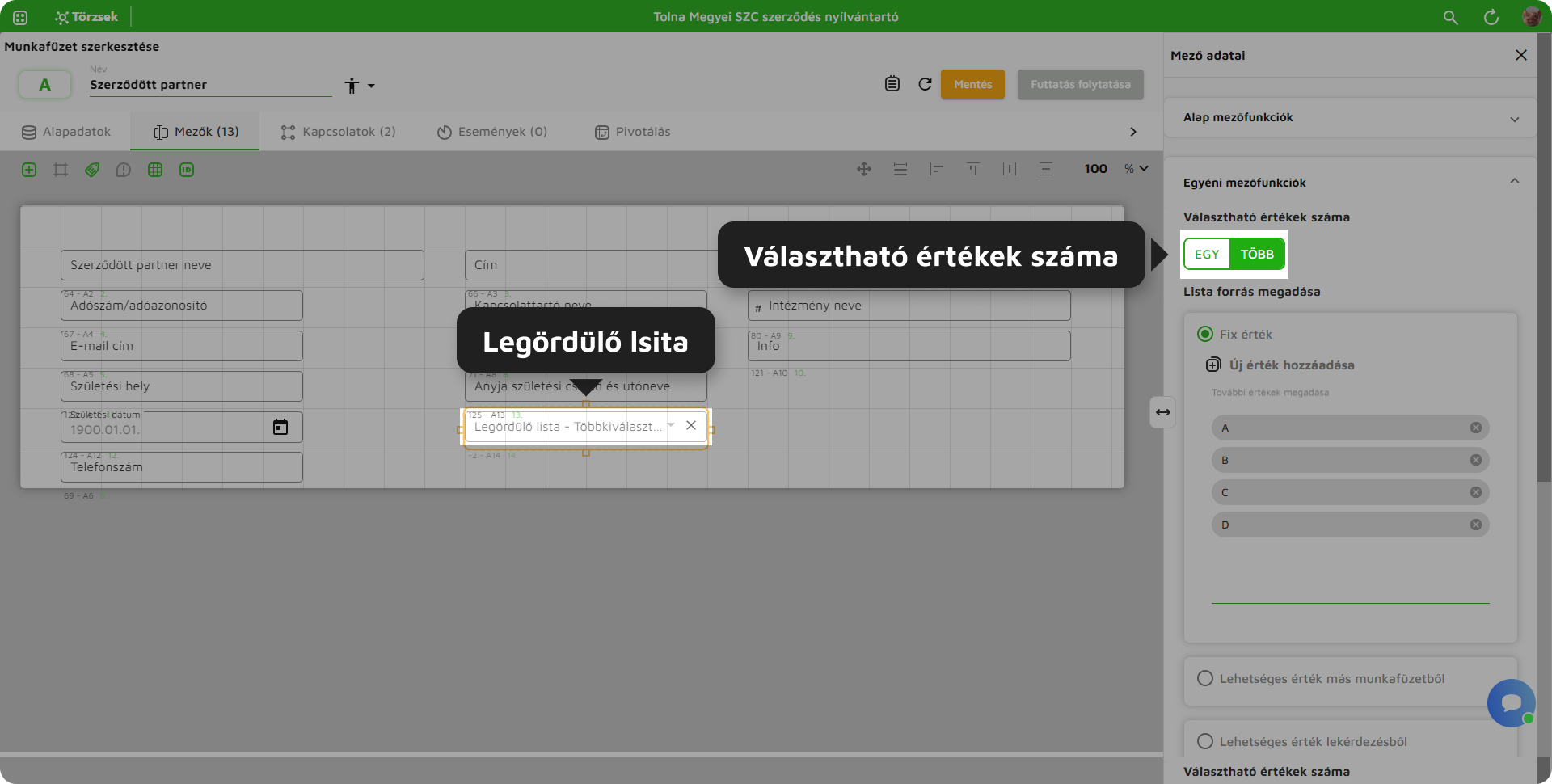Select the TÖBB toggle option
1552x784 pixels.
(x=1257, y=255)
